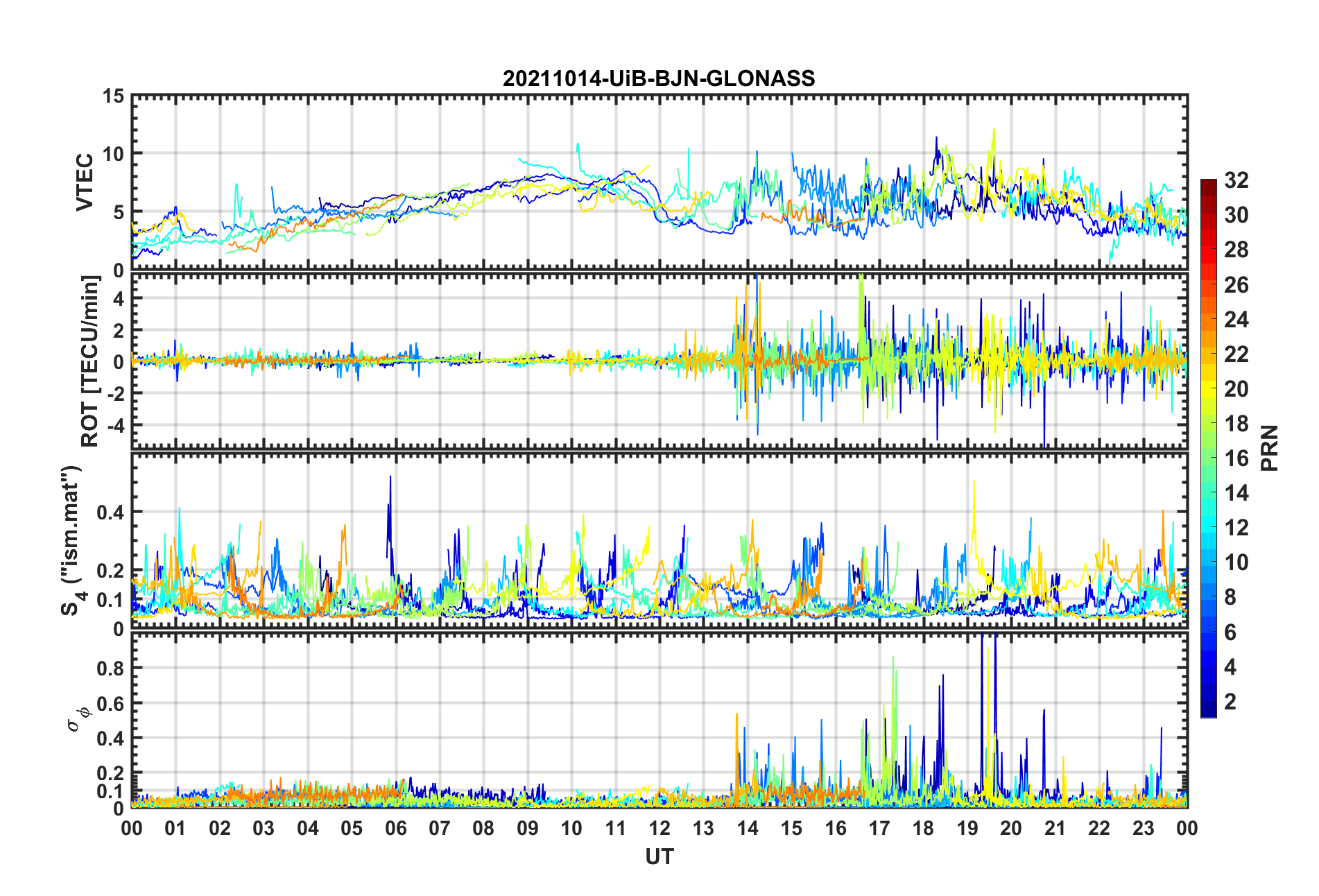Click colorbar tick label 16

tap(1236, 458)
